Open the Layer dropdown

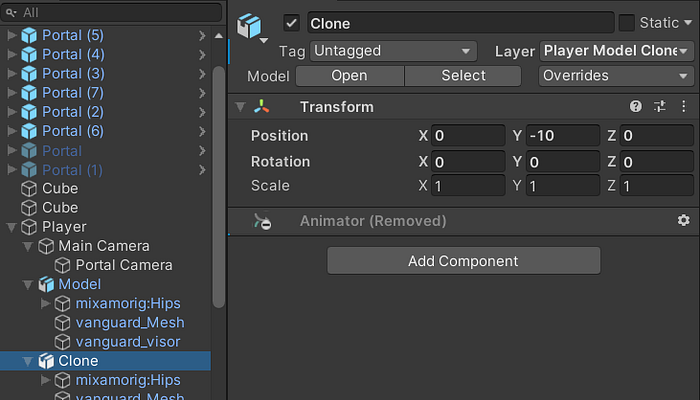click(x=616, y=50)
